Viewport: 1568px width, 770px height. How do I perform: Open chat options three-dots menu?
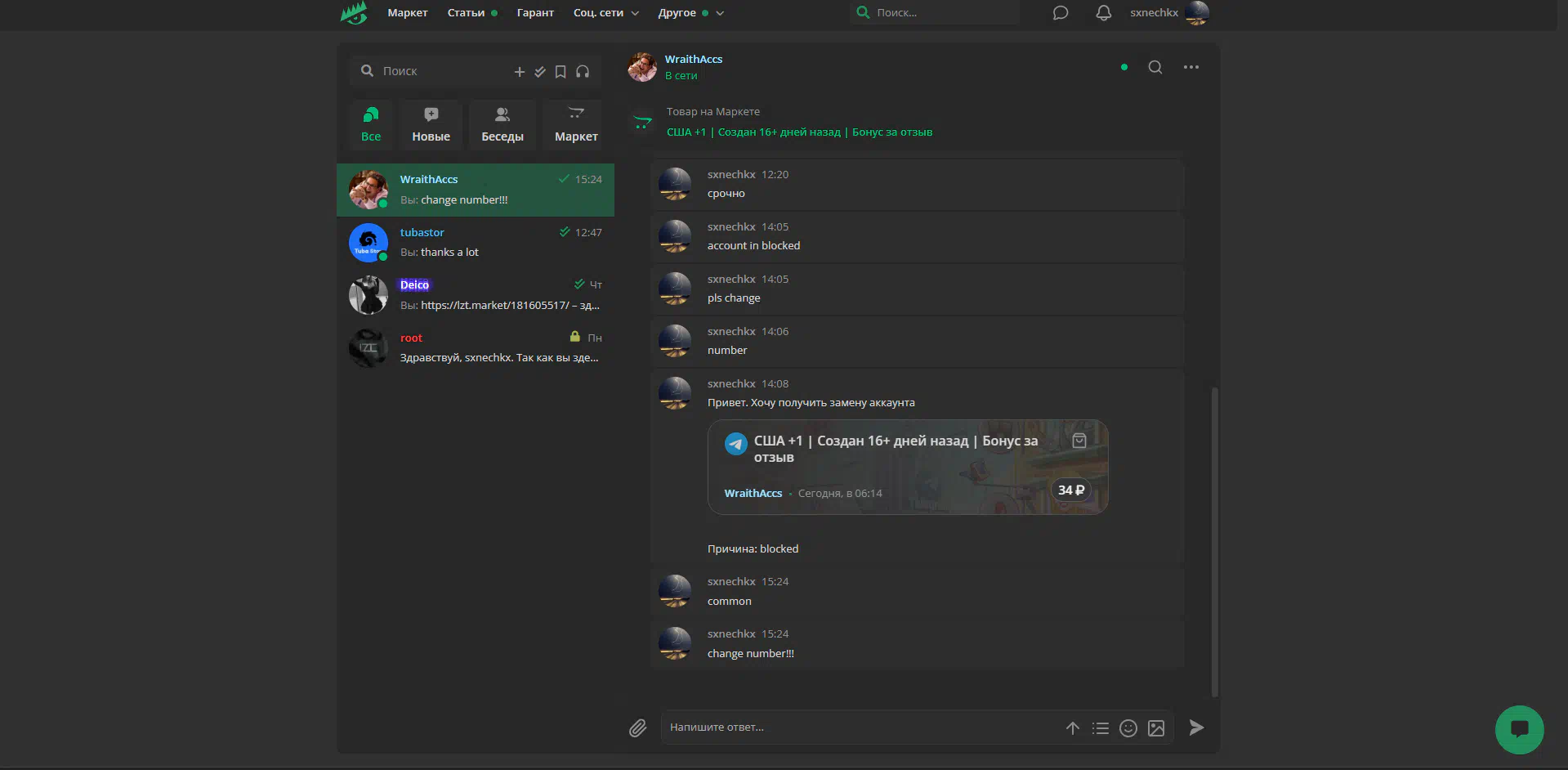[x=1191, y=67]
